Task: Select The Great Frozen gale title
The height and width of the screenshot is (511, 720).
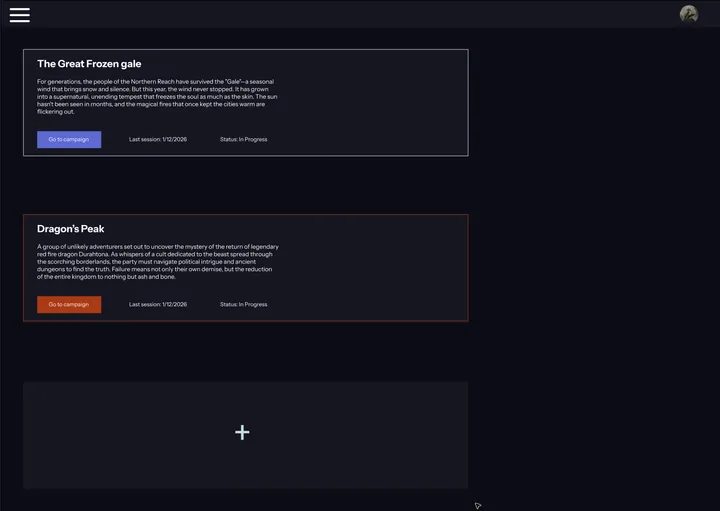Action: (x=89, y=64)
